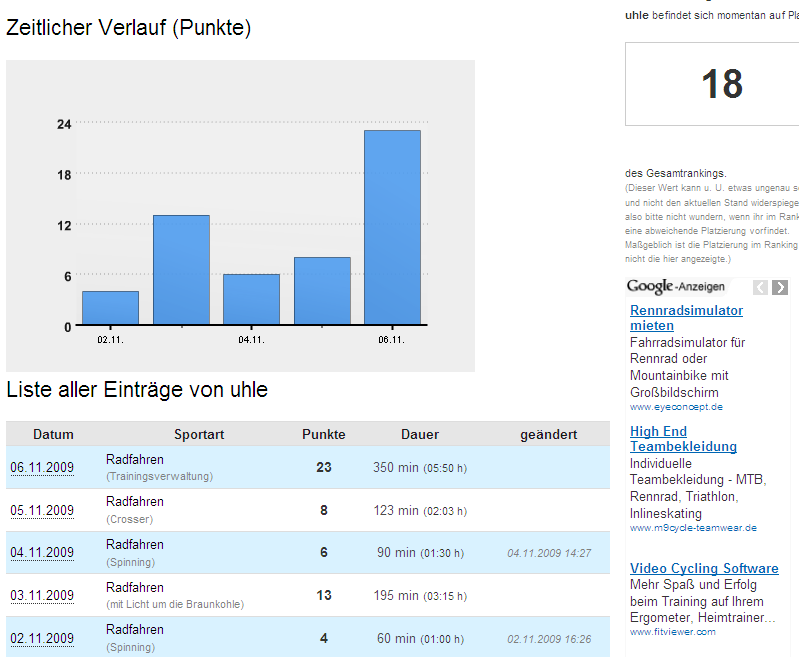Open the 03.11.2009 date entry

(x=42, y=595)
